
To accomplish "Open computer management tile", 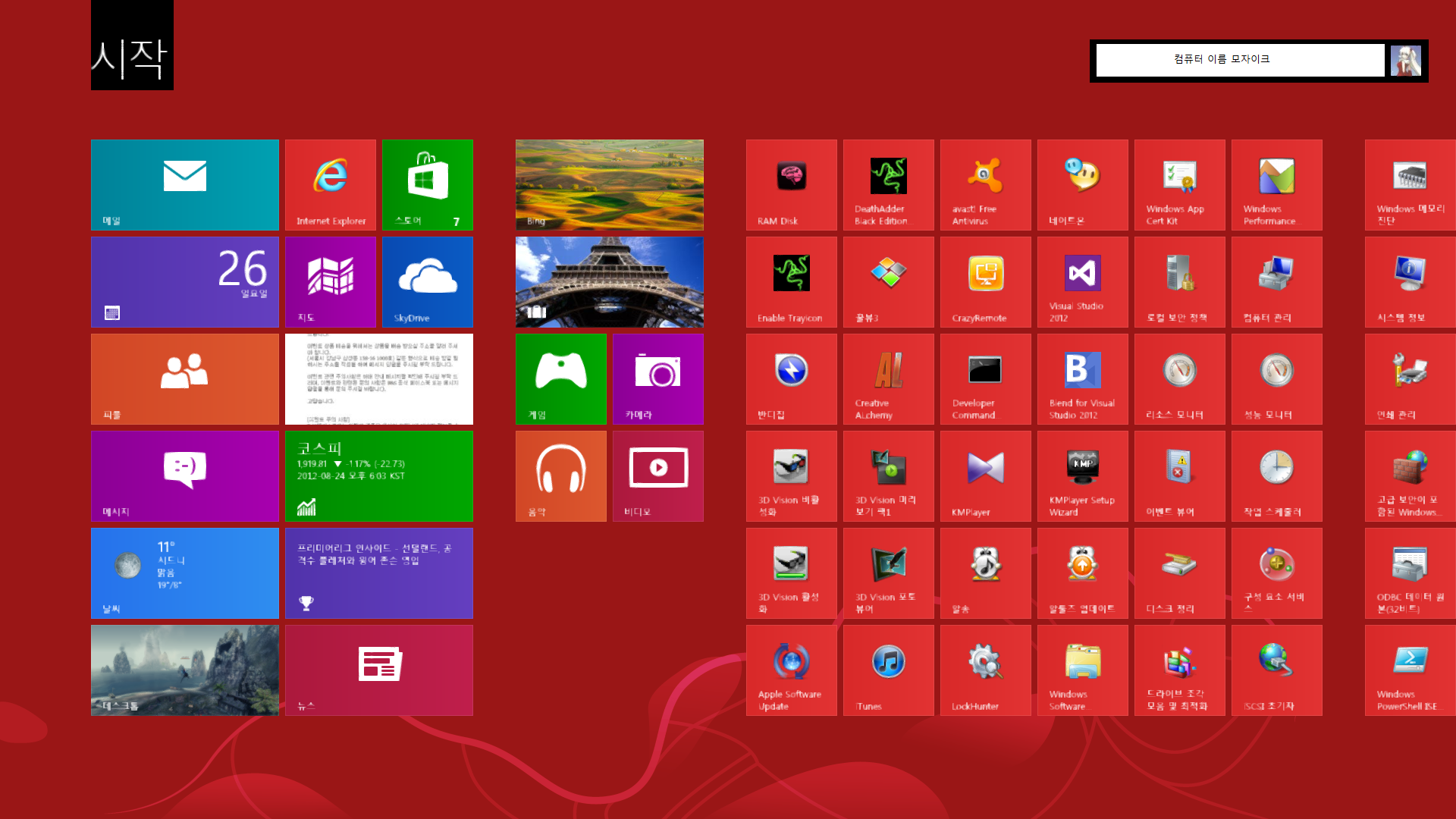I will [1277, 282].
